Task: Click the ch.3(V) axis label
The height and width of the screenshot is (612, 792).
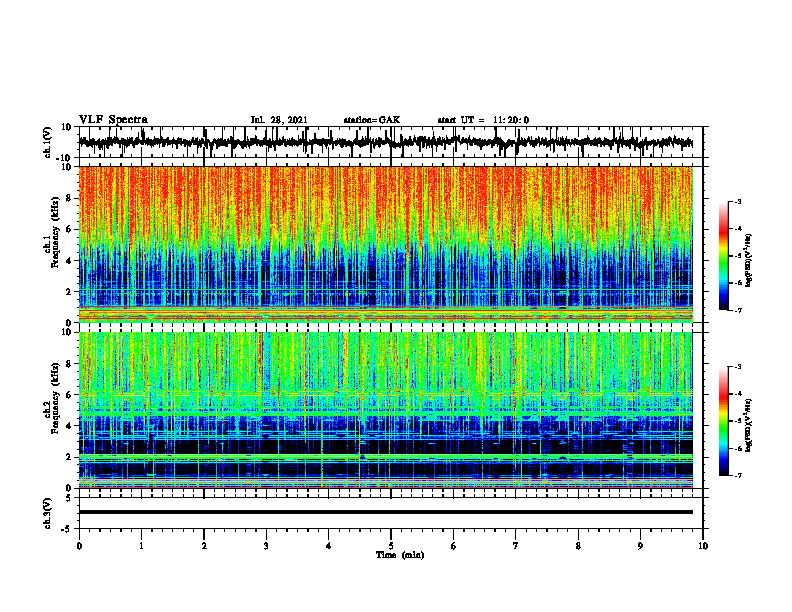Action: pyautogui.click(x=48, y=514)
